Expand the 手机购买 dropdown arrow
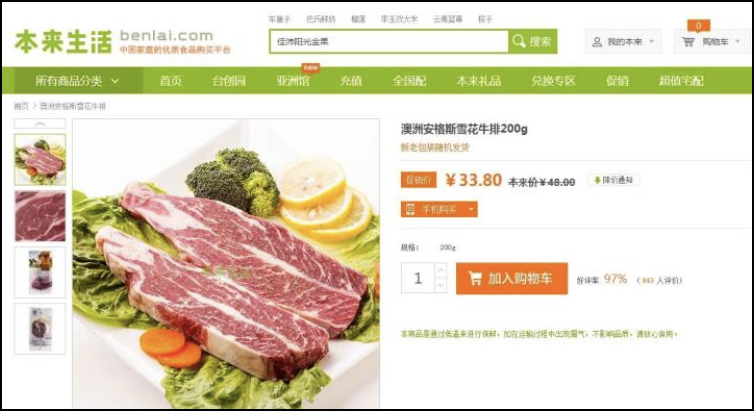 (471, 210)
